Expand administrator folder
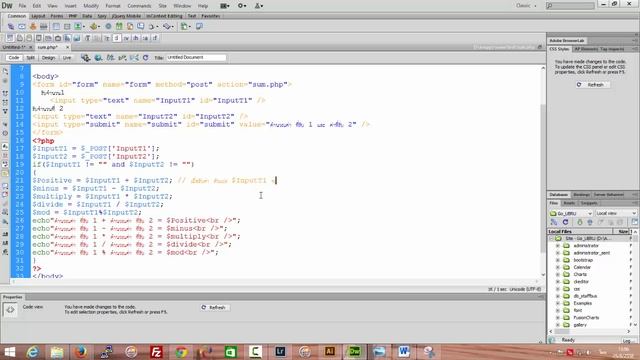The image size is (640, 360). pyautogui.click(x=558, y=246)
